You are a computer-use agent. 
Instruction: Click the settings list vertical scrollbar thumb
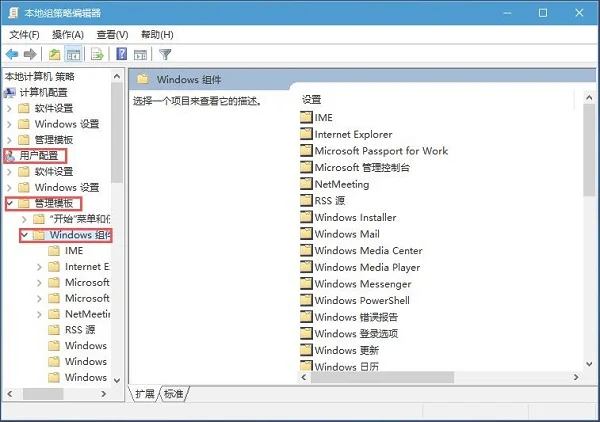click(x=589, y=150)
